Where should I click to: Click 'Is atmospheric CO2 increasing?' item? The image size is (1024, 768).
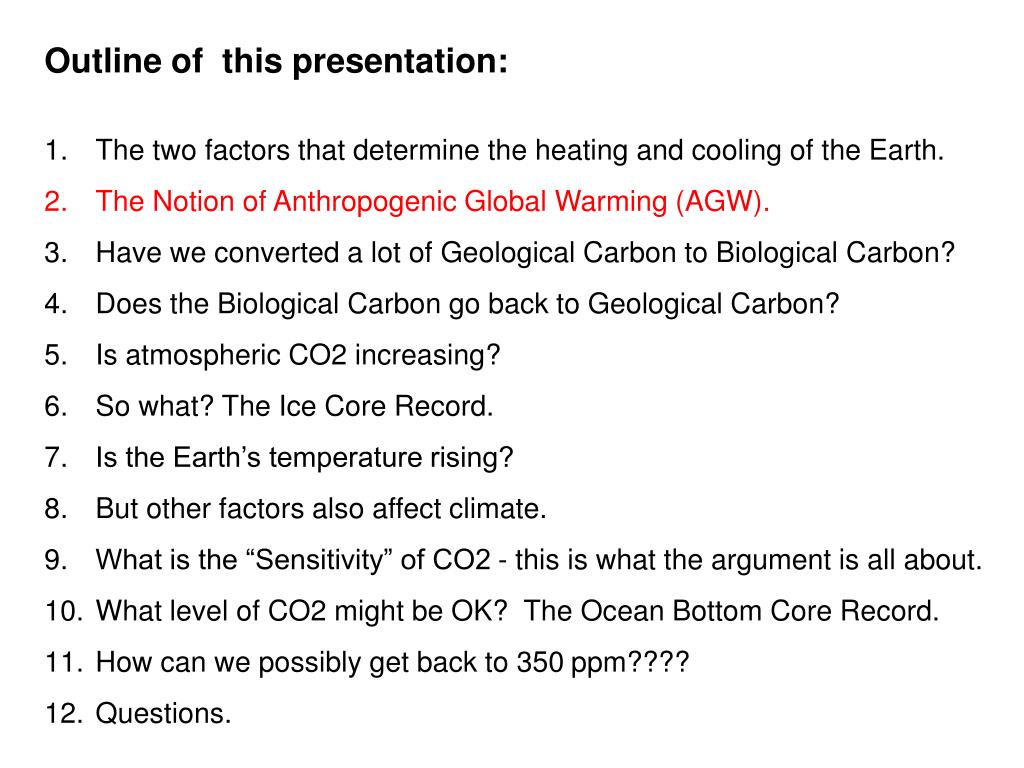[x=298, y=355]
